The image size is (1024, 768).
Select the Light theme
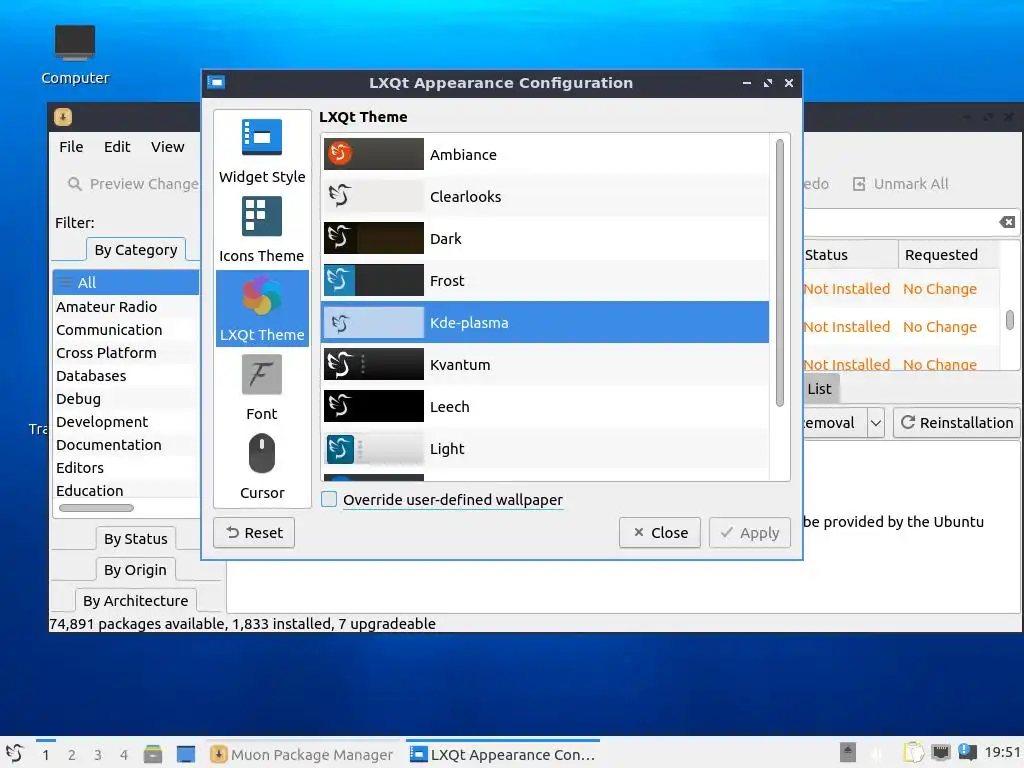545,449
